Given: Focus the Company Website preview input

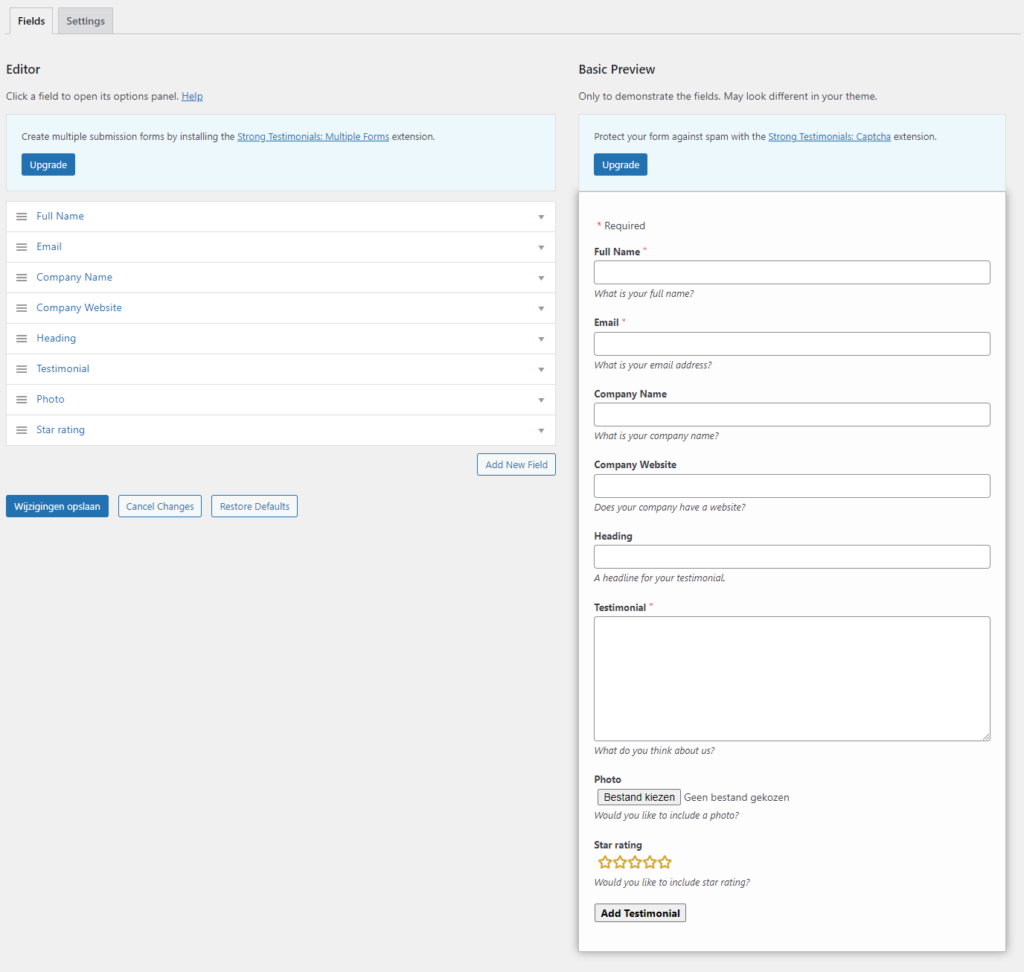Looking at the screenshot, I should pos(792,486).
